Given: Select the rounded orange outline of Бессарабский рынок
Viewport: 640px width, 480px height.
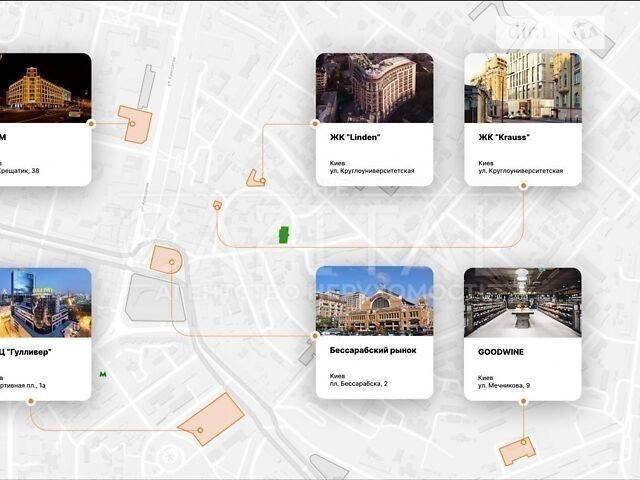Looking at the screenshot, I should (166, 260).
